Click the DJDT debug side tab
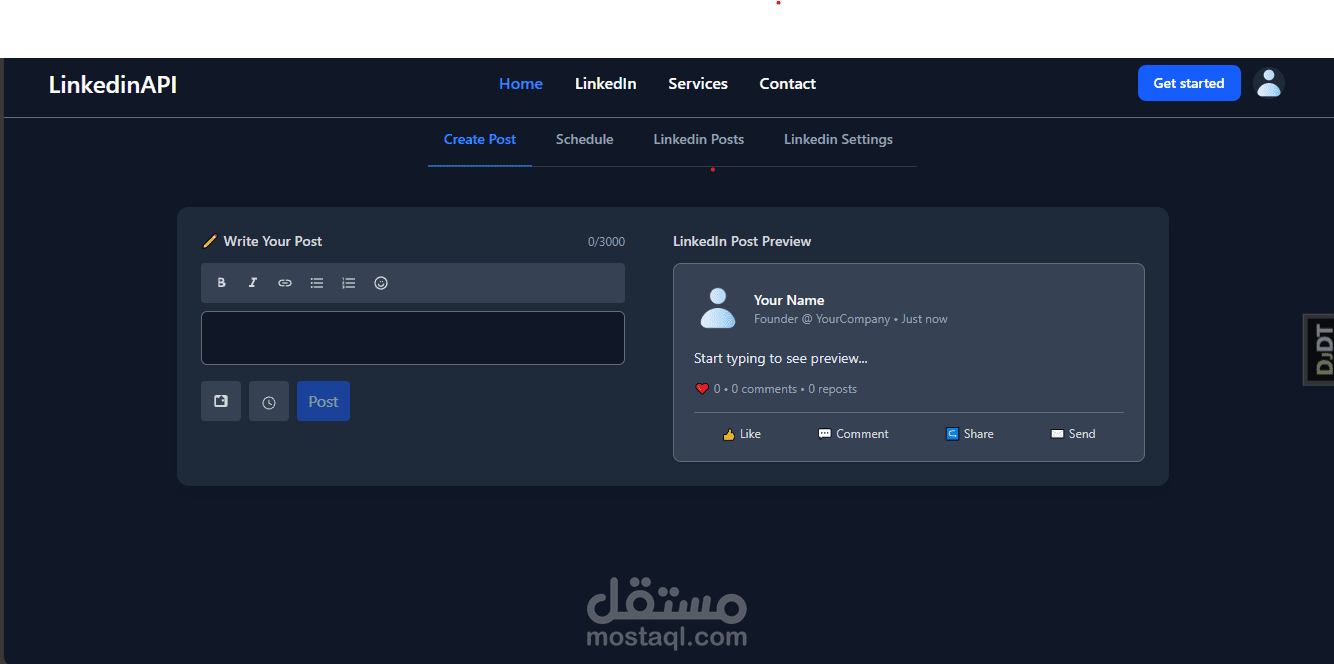 click(1319, 349)
